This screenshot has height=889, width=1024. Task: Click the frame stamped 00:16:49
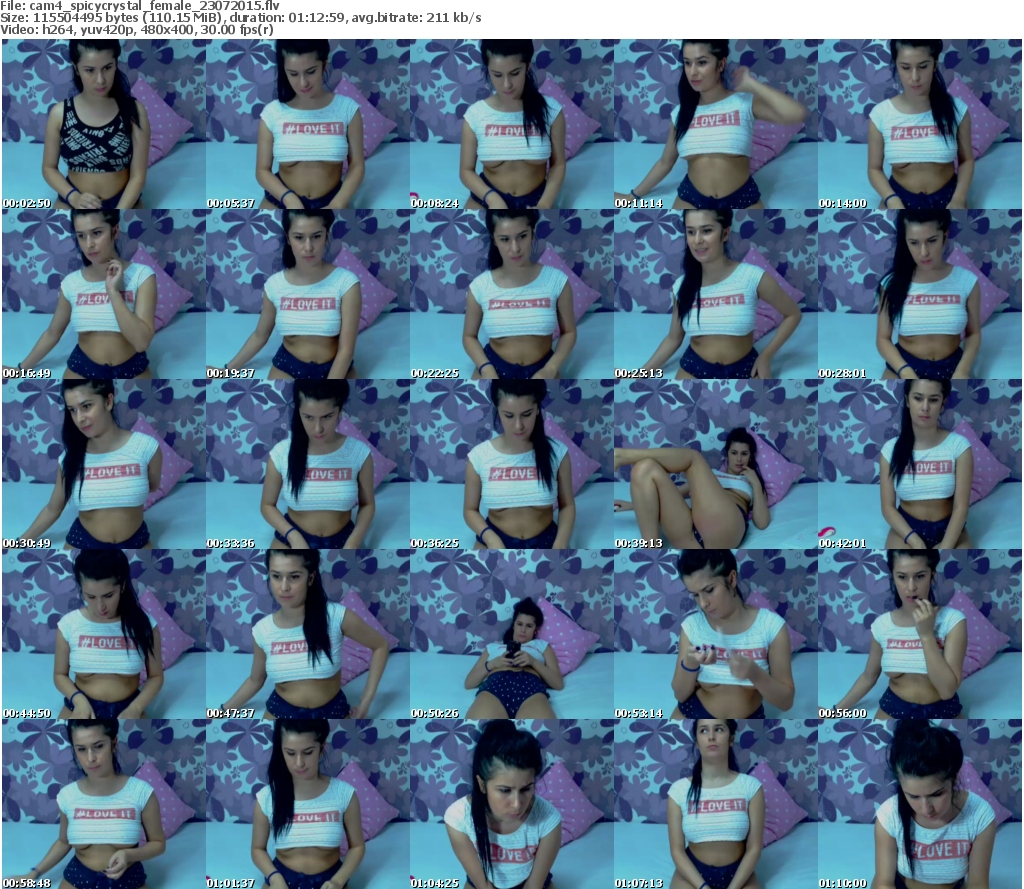[103, 294]
